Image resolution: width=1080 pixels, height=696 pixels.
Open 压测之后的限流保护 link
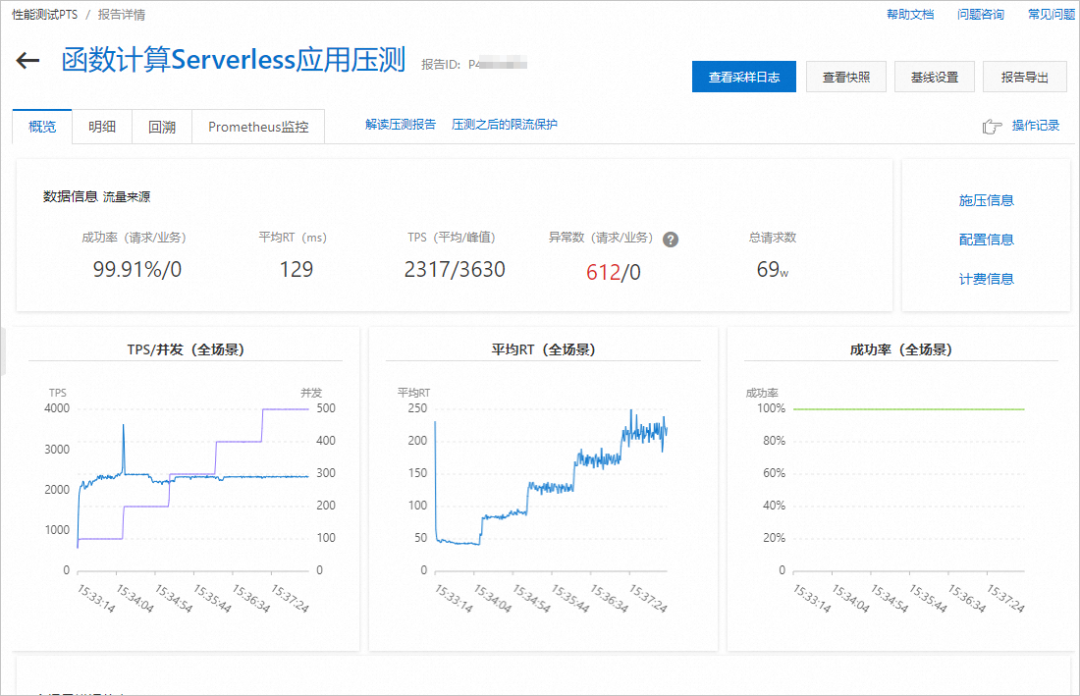click(504, 125)
